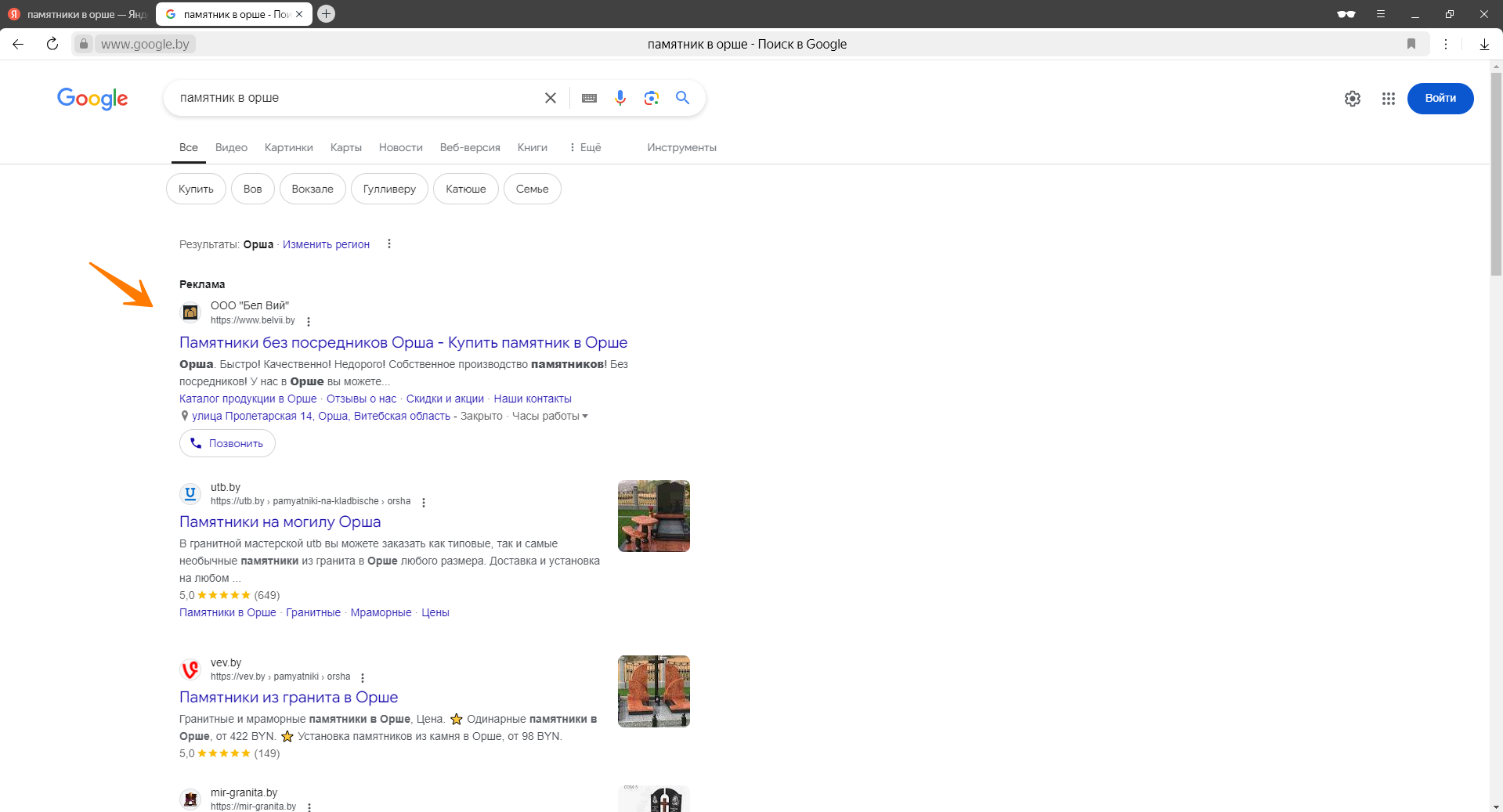The width and height of the screenshot is (1503, 812).
Task: Click the page vertical scrollbar
Action: click(1496, 175)
